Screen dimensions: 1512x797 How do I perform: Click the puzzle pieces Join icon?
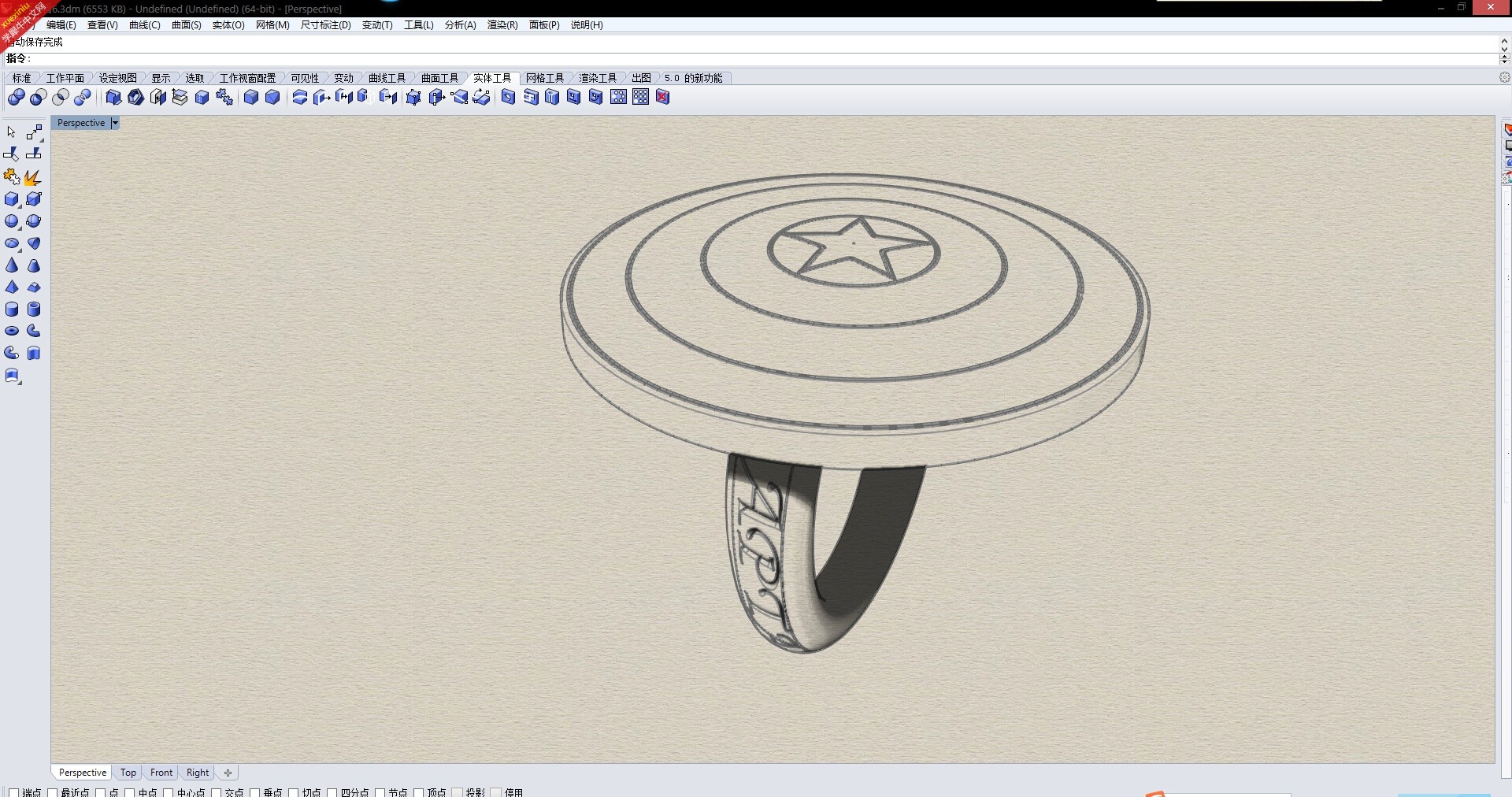(11, 177)
